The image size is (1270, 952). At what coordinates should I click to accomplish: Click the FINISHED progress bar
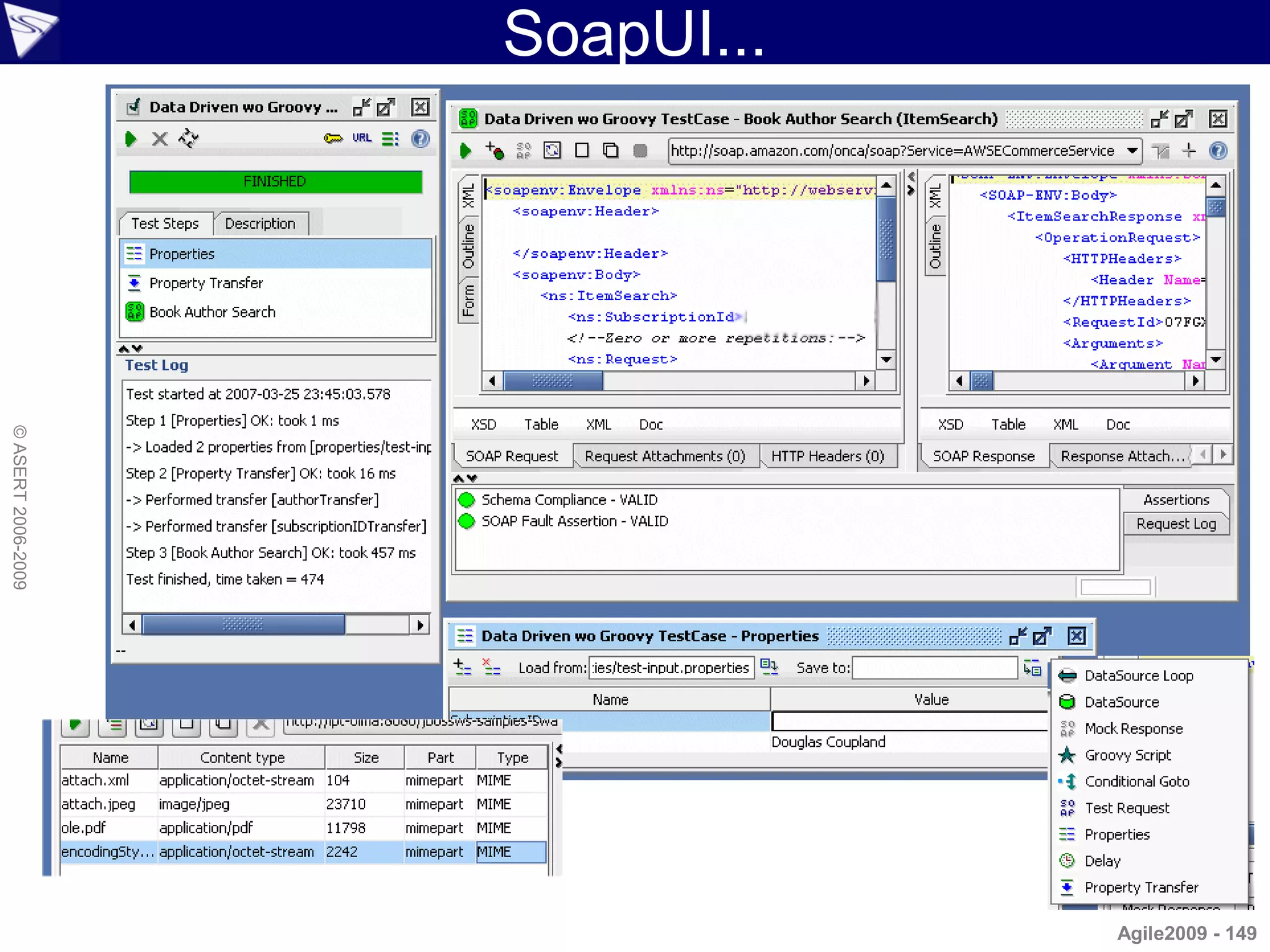click(x=275, y=182)
